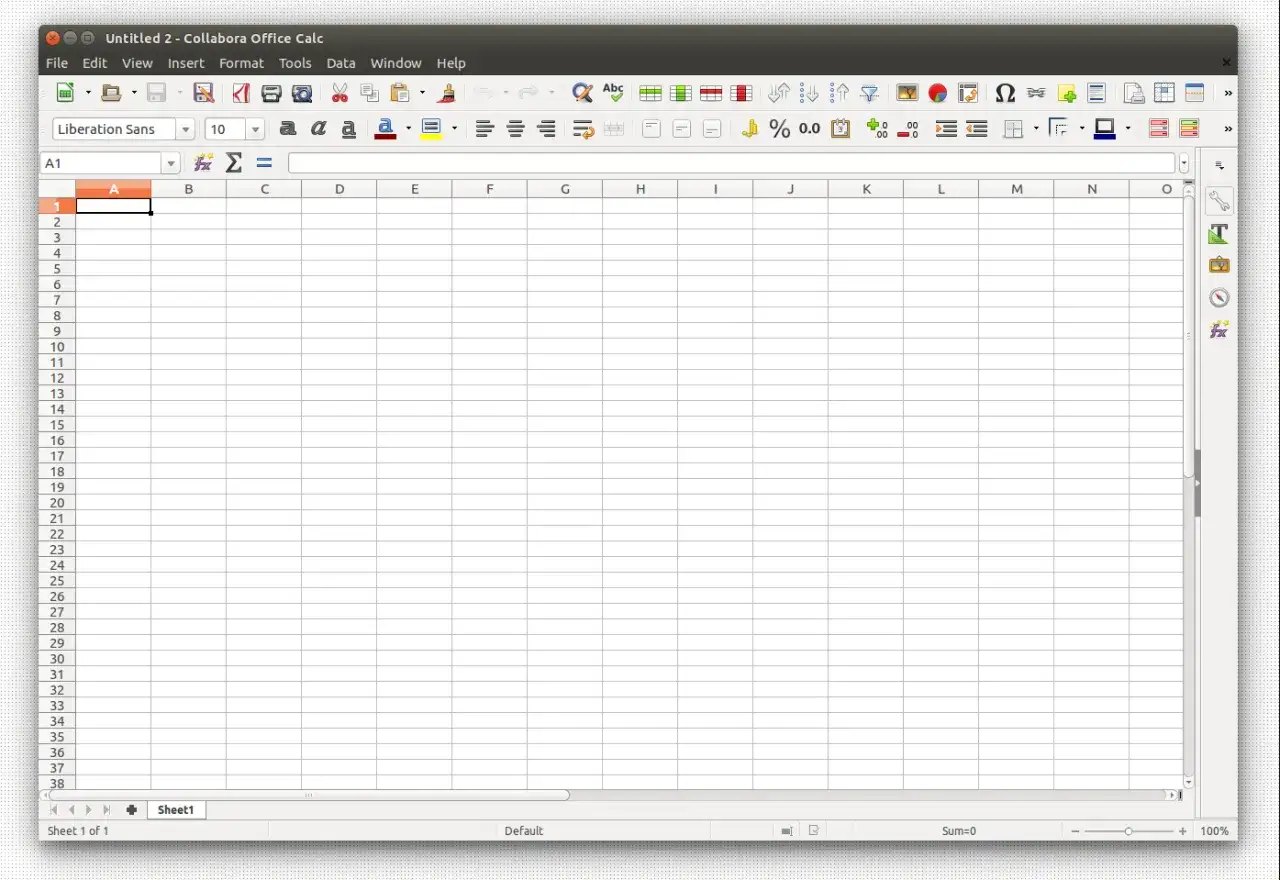Export the spreadsheet directly as PDF
This screenshot has height=880, width=1280.
coord(240,92)
